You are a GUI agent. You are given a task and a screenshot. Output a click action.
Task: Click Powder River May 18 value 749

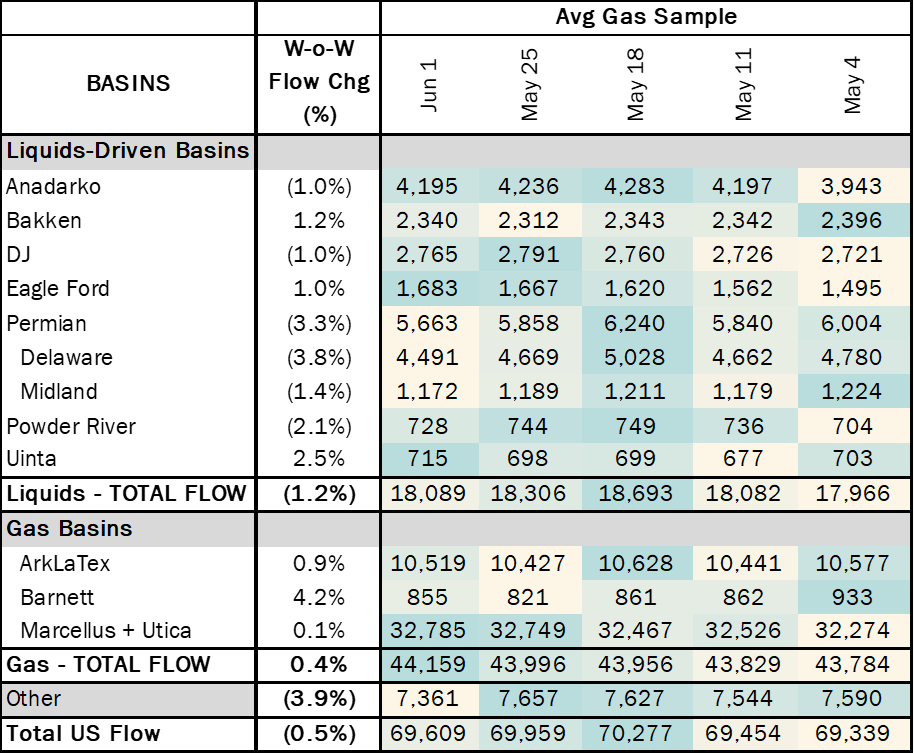coord(635,427)
